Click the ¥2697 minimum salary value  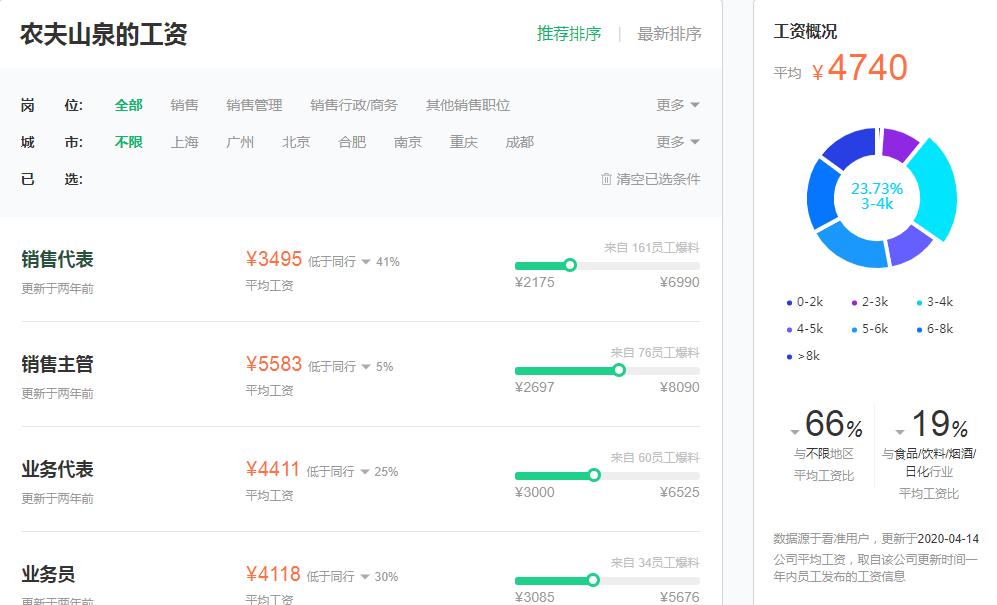(535, 387)
